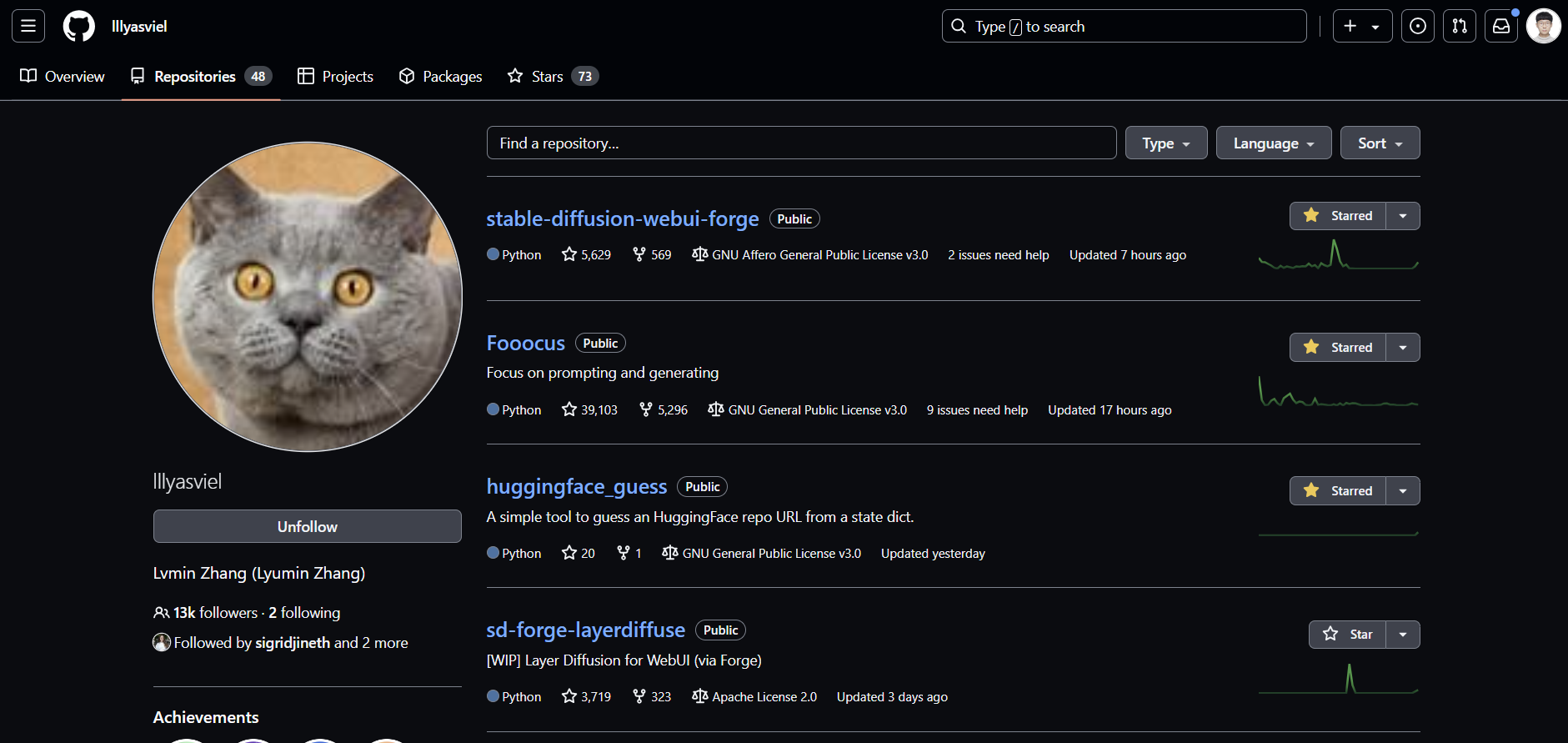The height and width of the screenshot is (743, 1568).
Task: Open list dropdown next to stable-diffusion-webui-forge Starred
Action: coord(1403,216)
